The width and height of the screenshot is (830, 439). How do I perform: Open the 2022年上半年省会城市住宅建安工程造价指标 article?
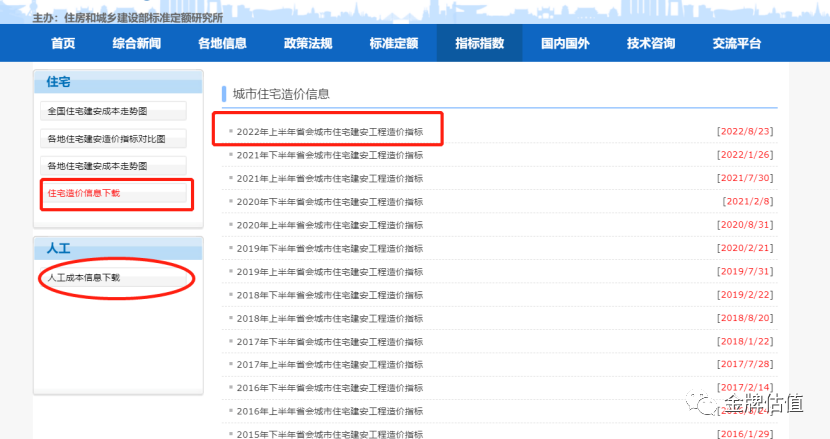pyautogui.click(x=330, y=131)
